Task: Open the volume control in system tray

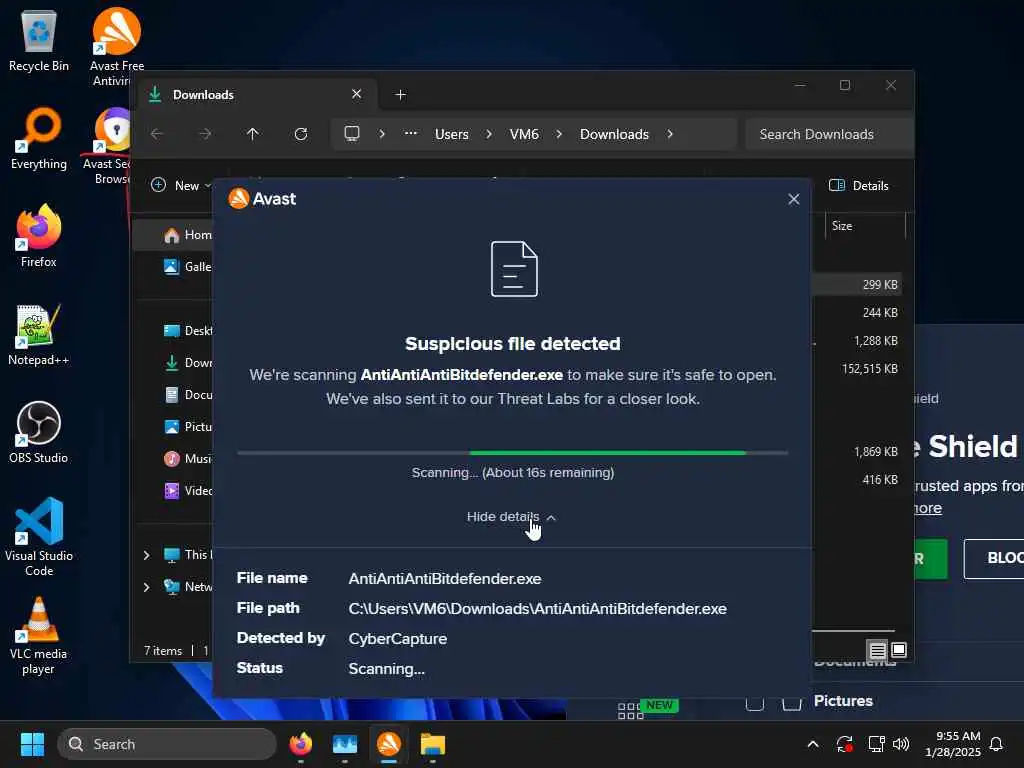Action: (901, 744)
